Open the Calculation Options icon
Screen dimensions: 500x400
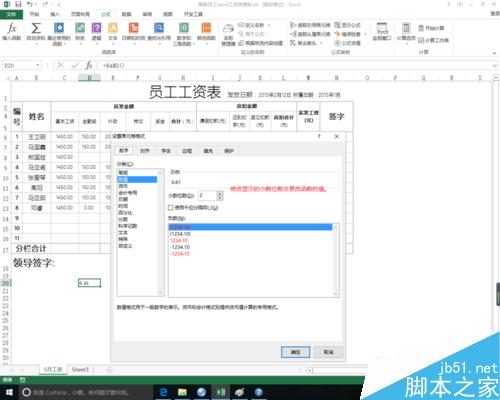coord(406,32)
